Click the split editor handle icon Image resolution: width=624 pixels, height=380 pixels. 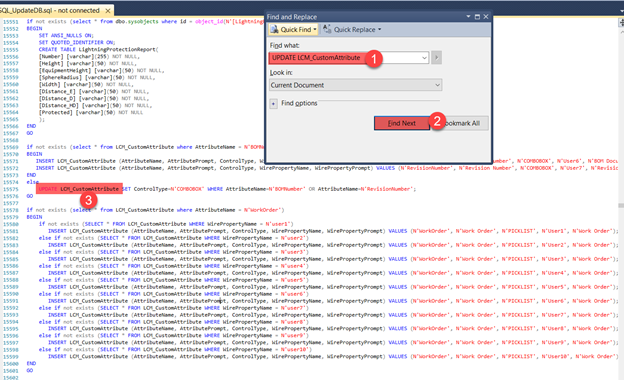[x=621, y=23]
